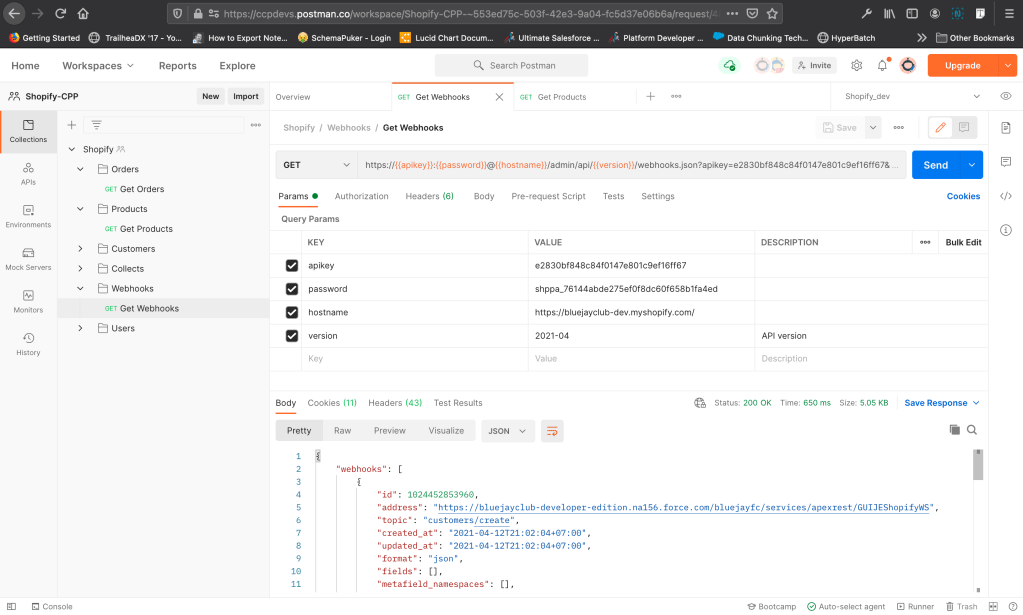Screen dimensions: 1023x615
Task: Open Mock Servers in the sidebar
Action: (x=28, y=258)
